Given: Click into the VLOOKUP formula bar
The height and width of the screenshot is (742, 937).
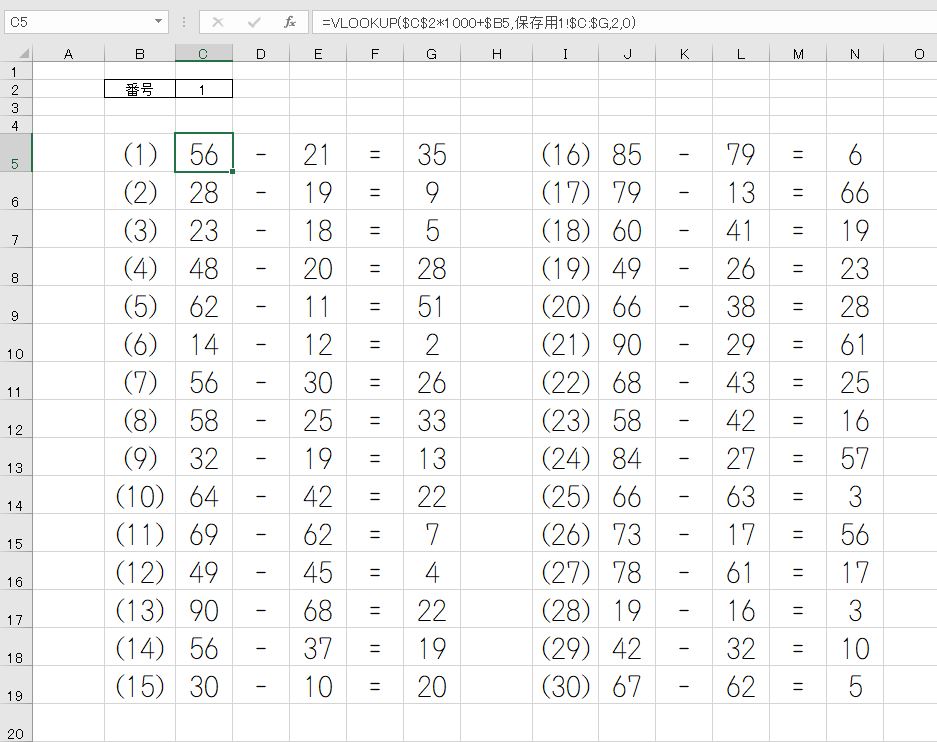Looking at the screenshot, I should (624, 23).
